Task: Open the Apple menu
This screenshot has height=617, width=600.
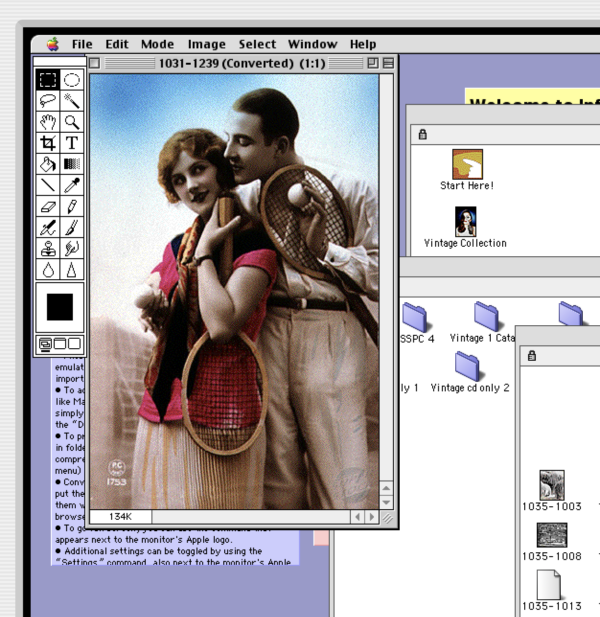Action: [53, 44]
